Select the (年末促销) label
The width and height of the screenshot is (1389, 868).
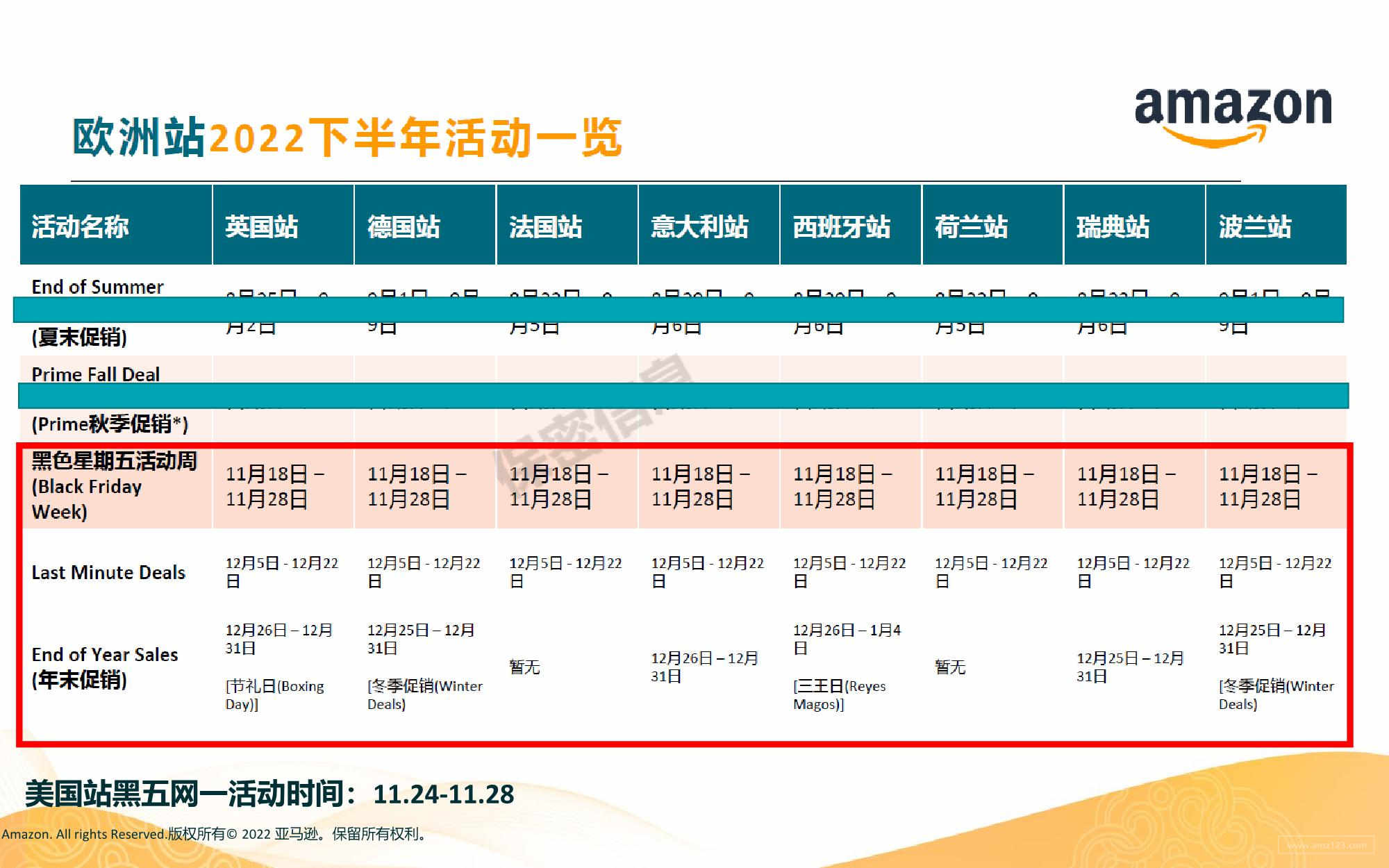point(79,679)
